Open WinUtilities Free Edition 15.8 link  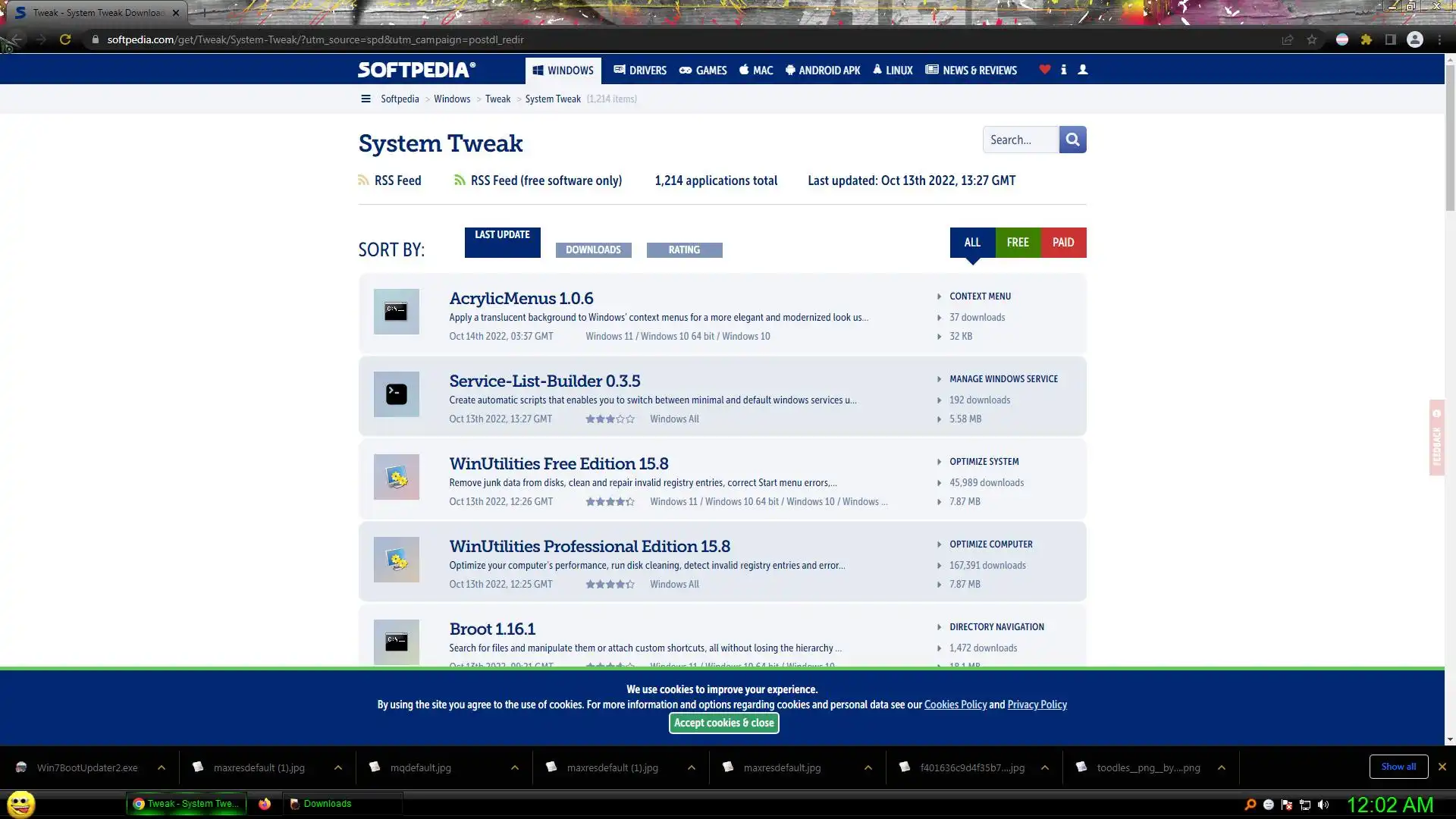pos(558,463)
